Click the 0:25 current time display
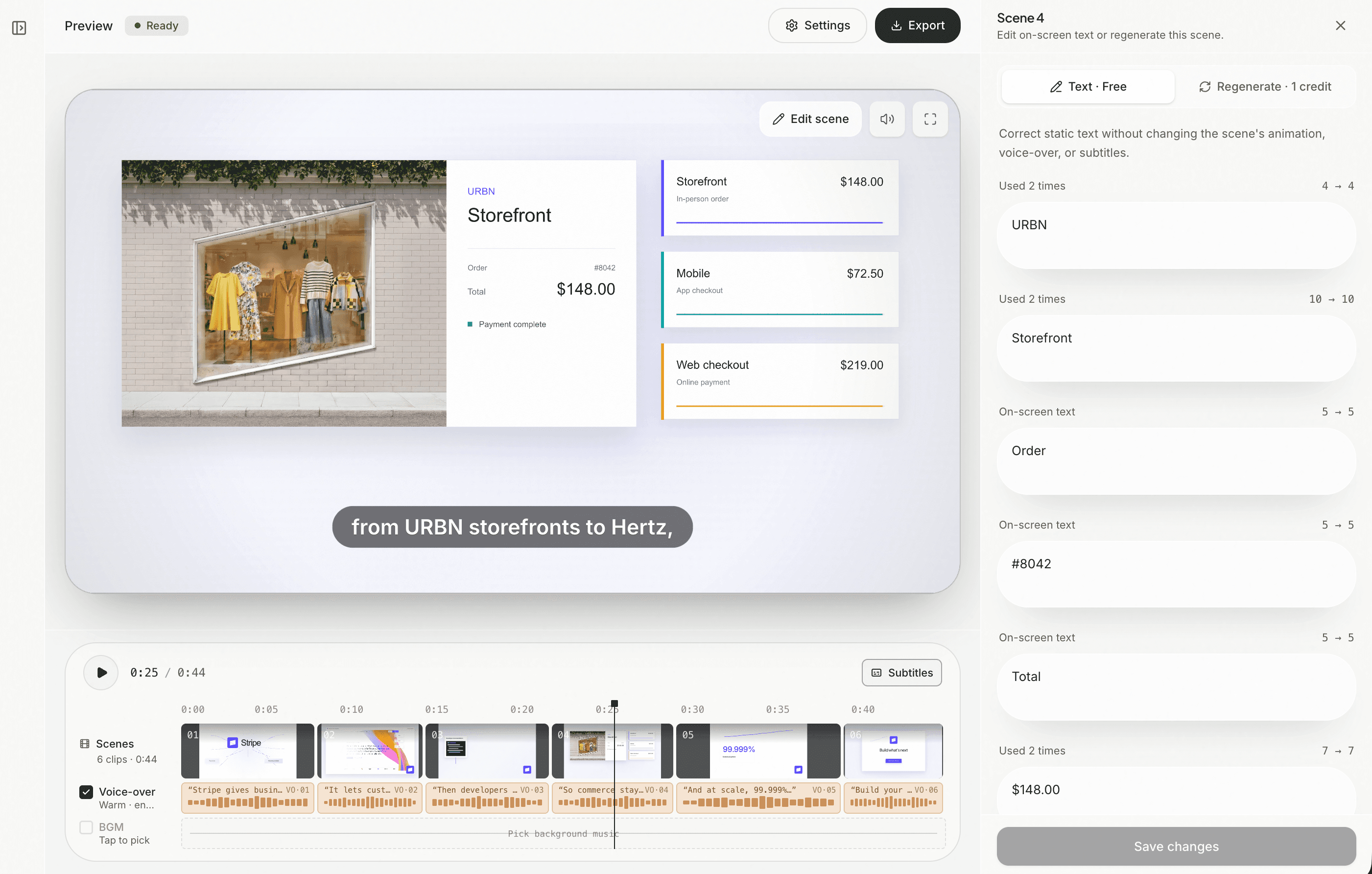1372x874 pixels. 144,673
